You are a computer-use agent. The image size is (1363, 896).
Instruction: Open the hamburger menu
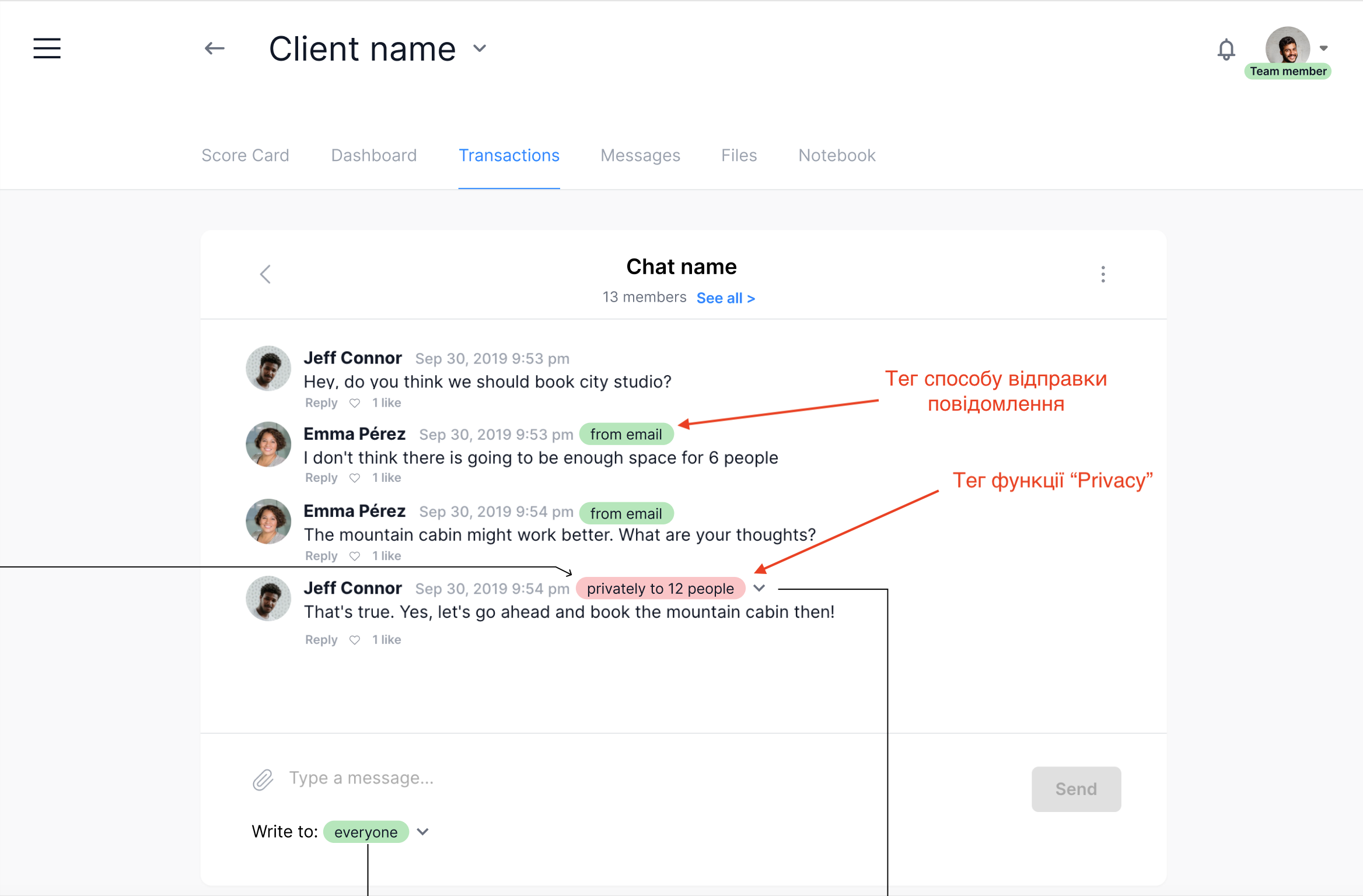(47, 48)
